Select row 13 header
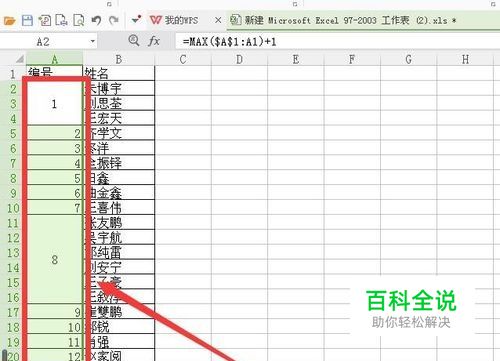 [13, 252]
